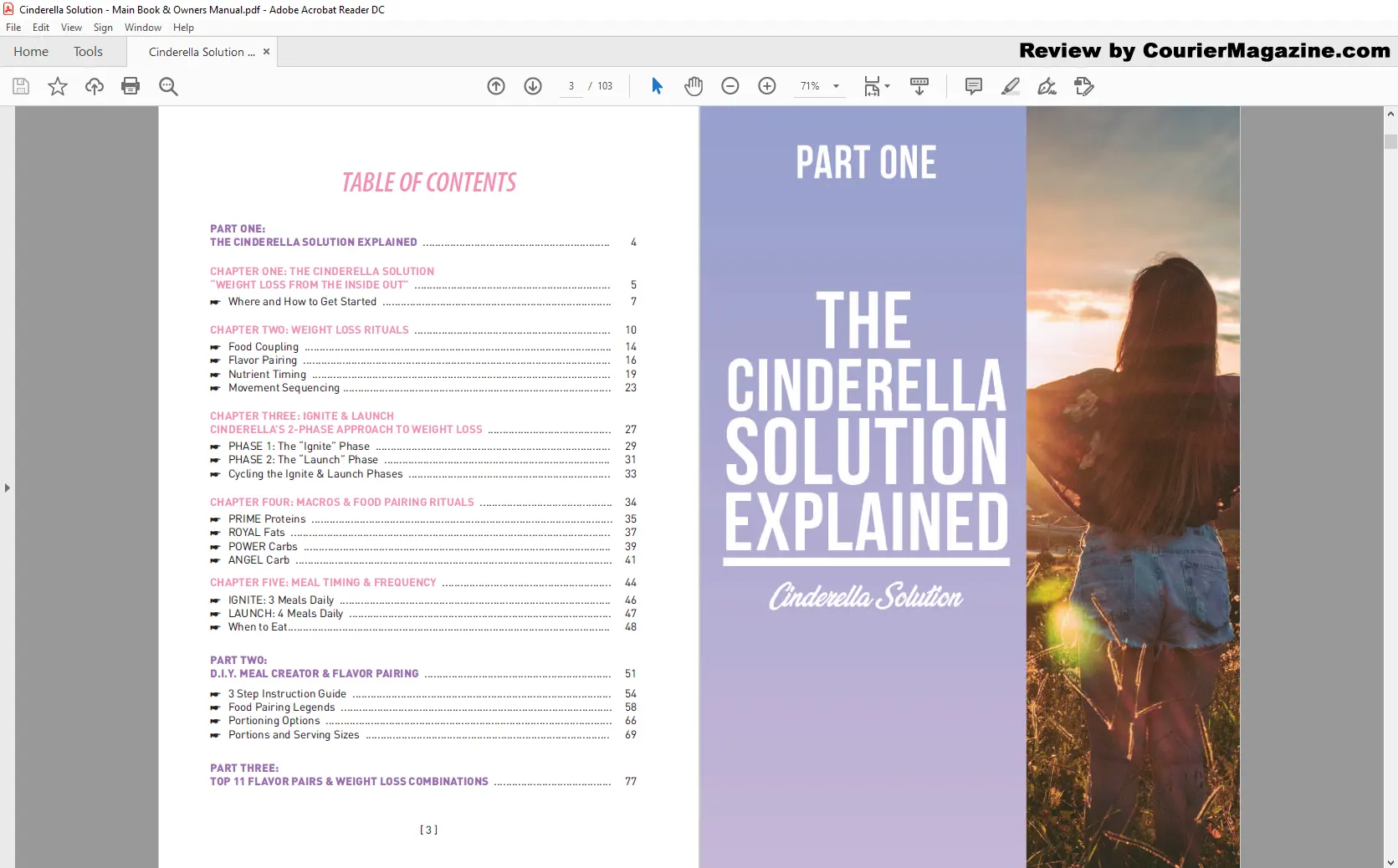Open the Help menu

pos(183,28)
